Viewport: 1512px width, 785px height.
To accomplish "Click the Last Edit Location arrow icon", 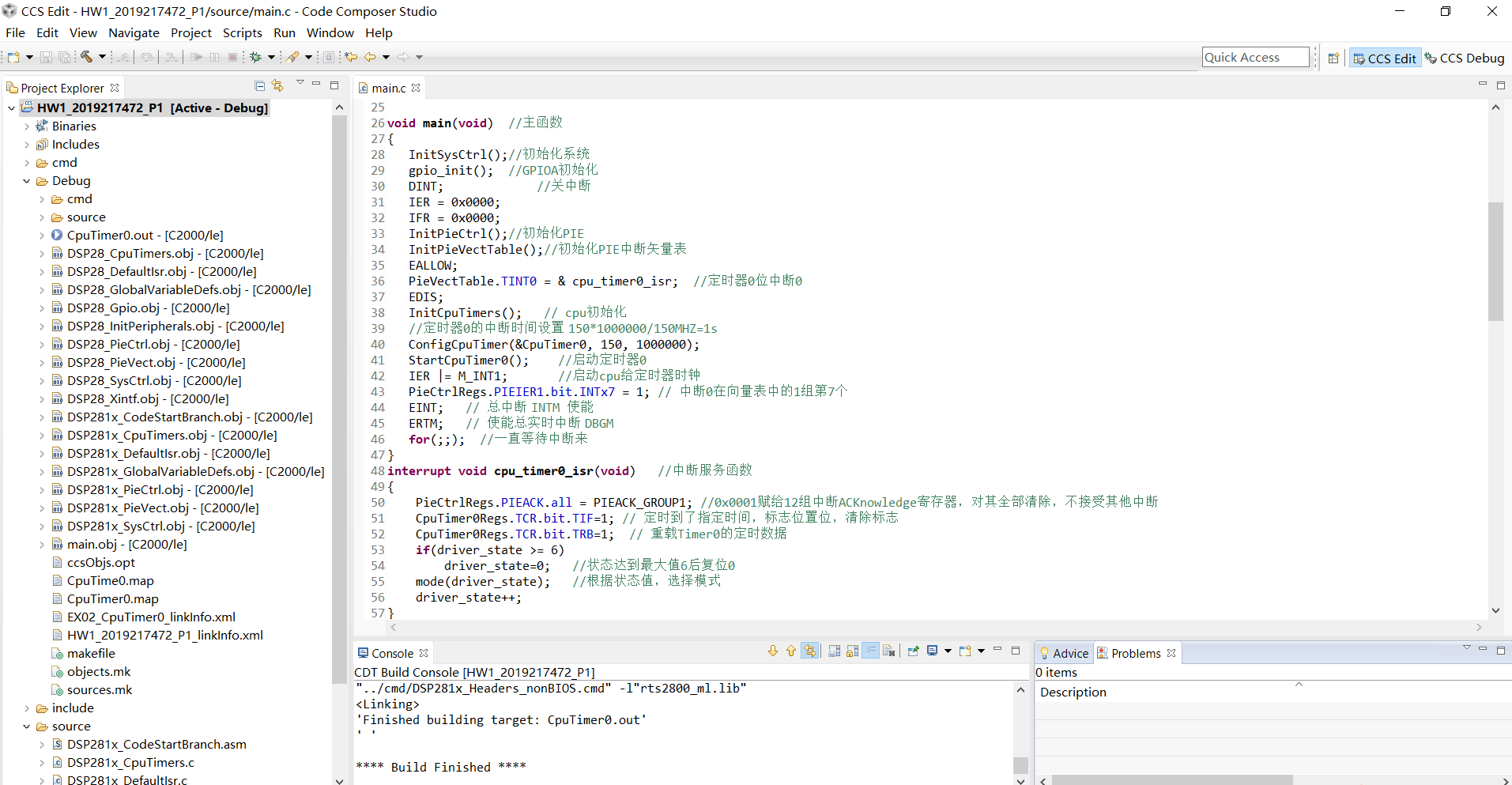I will click(351, 57).
